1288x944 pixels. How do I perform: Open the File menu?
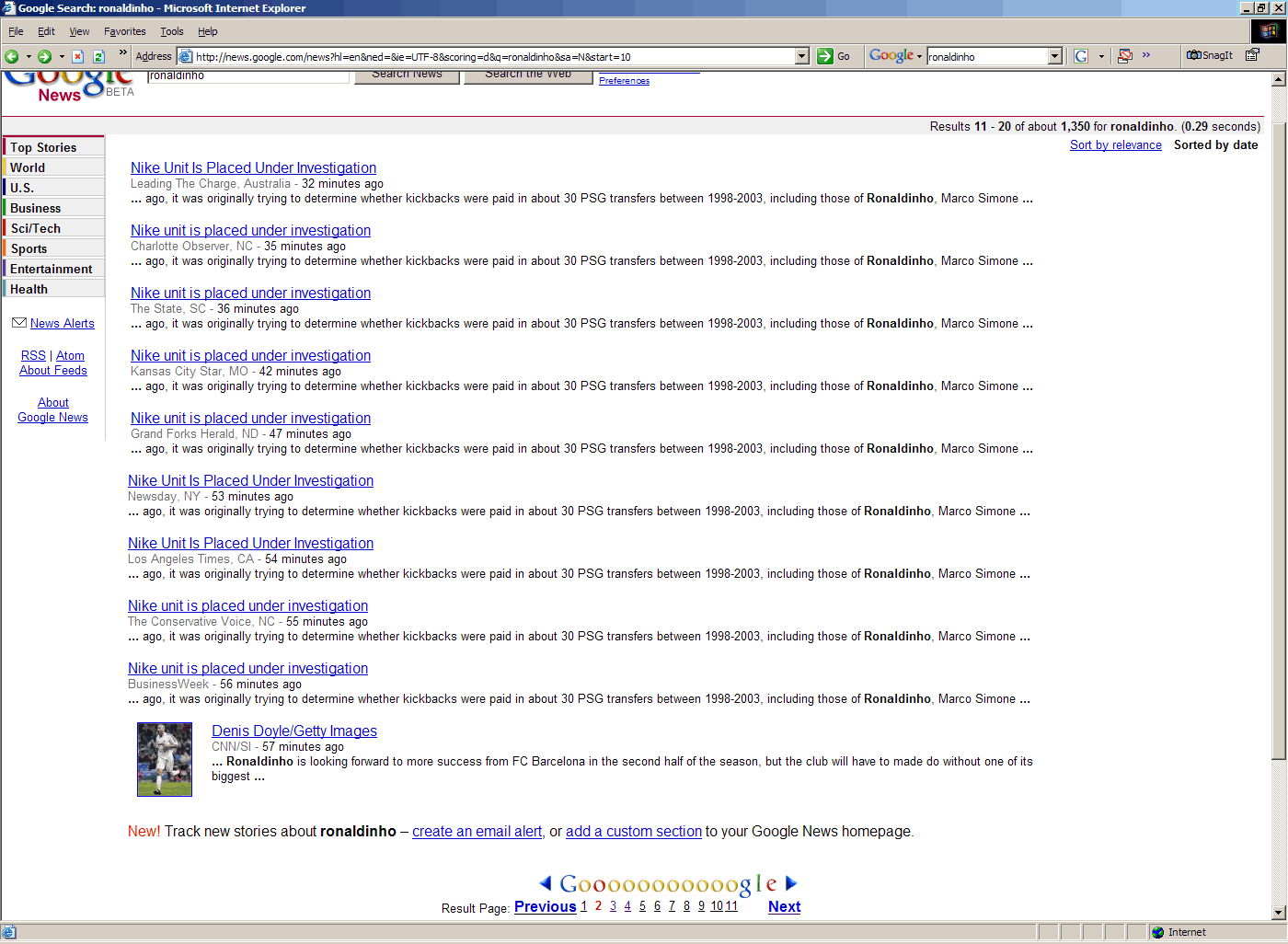(x=16, y=31)
